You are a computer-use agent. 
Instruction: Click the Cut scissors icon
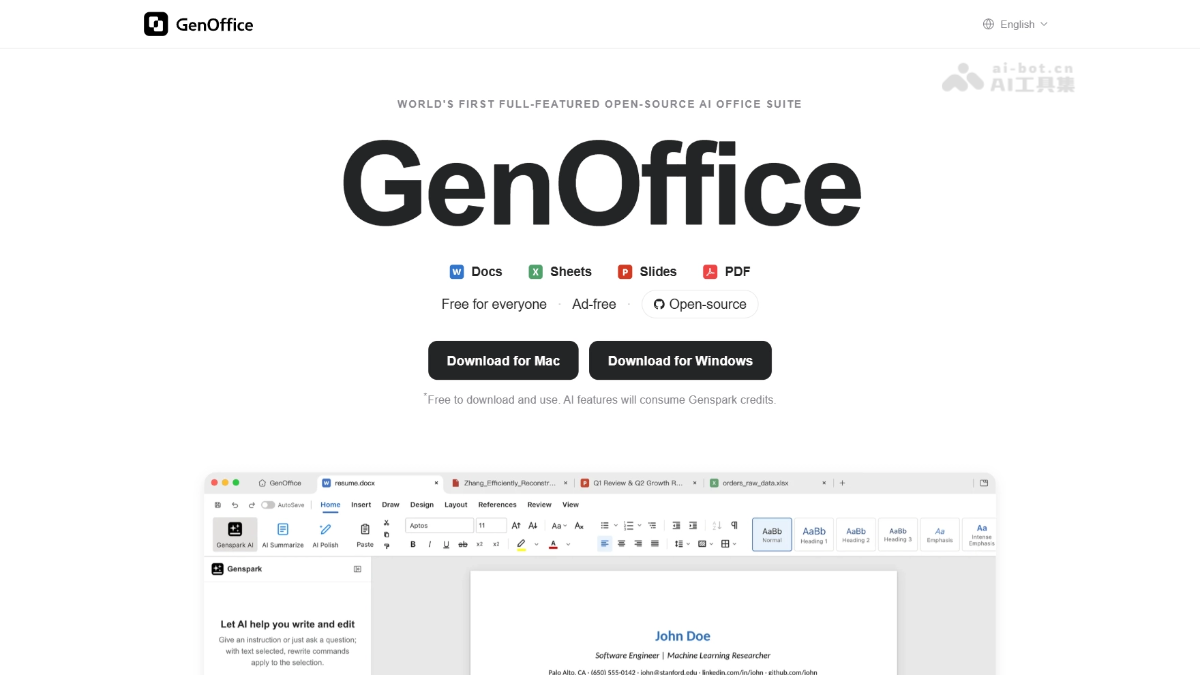point(386,523)
